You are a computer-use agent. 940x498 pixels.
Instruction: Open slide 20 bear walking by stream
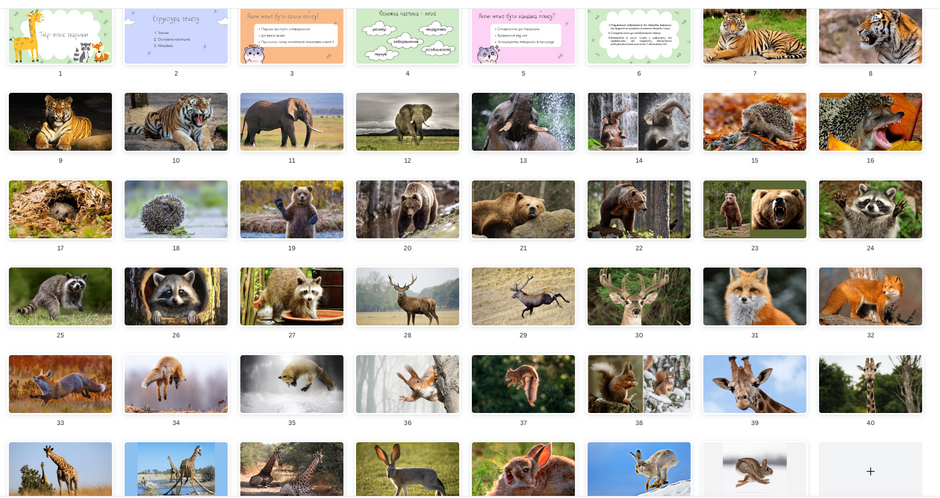(407, 209)
